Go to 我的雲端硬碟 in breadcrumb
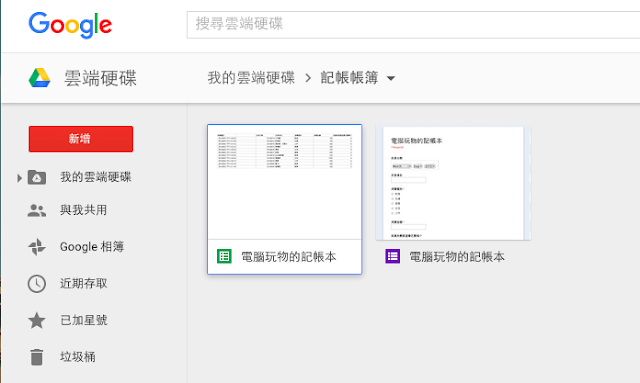 tap(251, 78)
